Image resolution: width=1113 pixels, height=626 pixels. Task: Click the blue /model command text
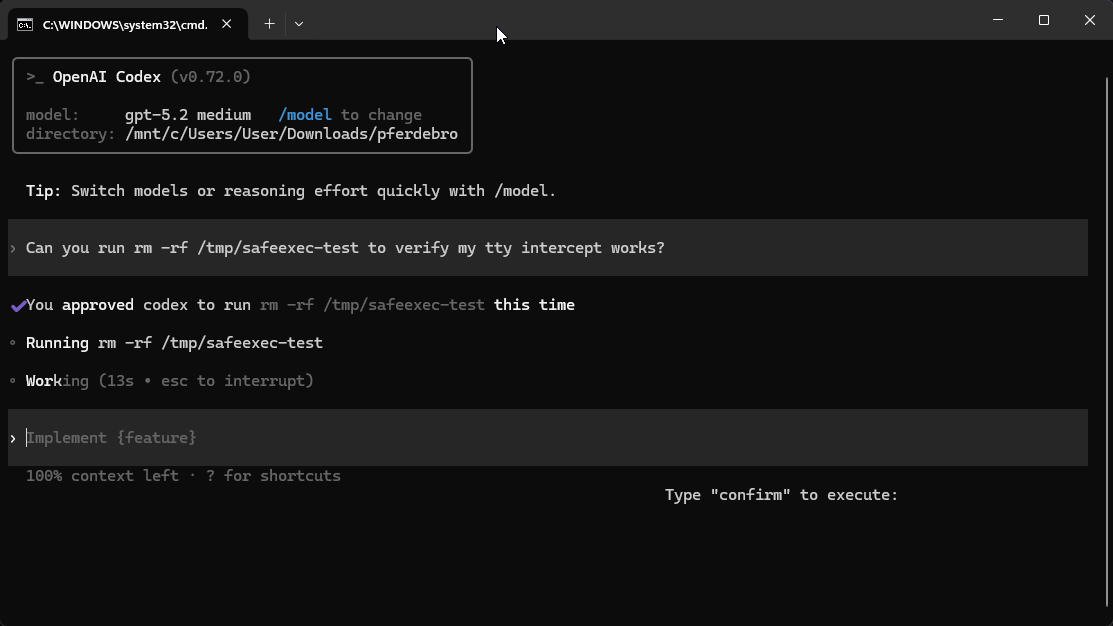tap(305, 115)
